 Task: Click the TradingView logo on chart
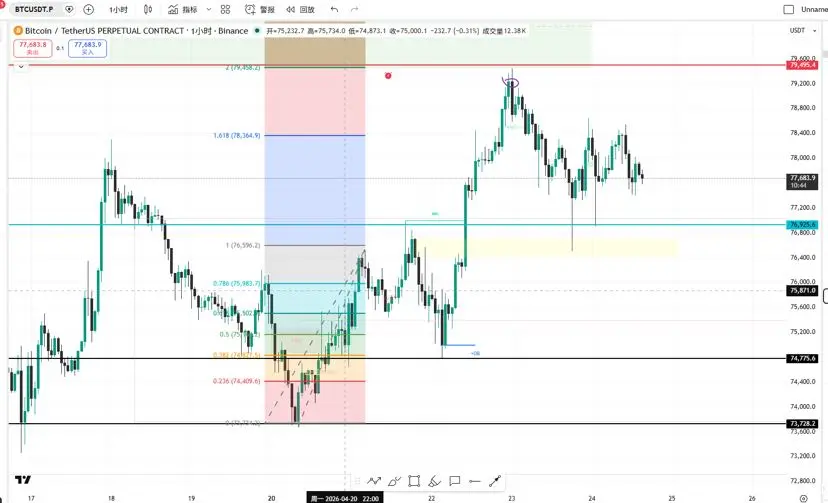pos(23,480)
